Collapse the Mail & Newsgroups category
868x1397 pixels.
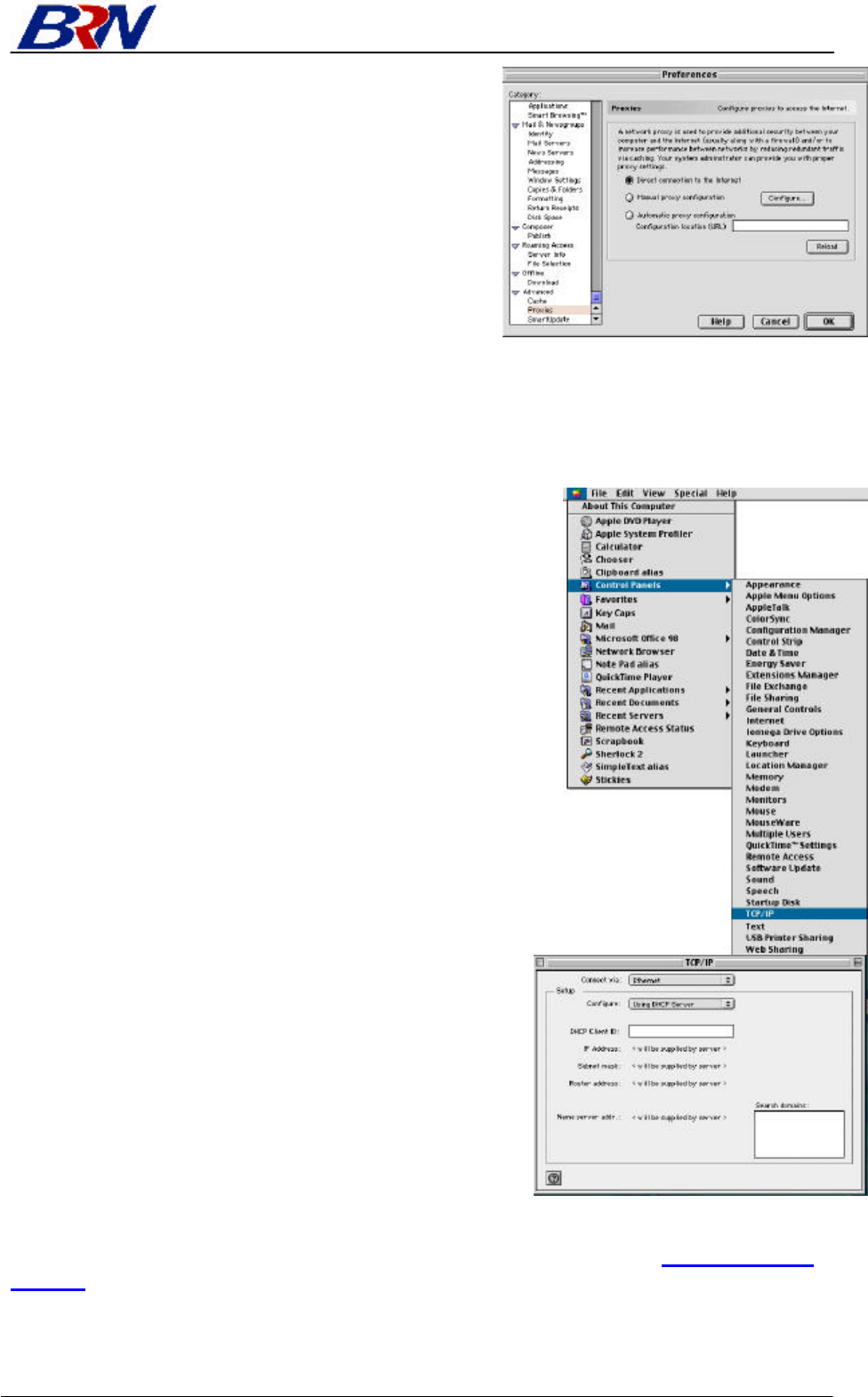[x=516, y=125]
